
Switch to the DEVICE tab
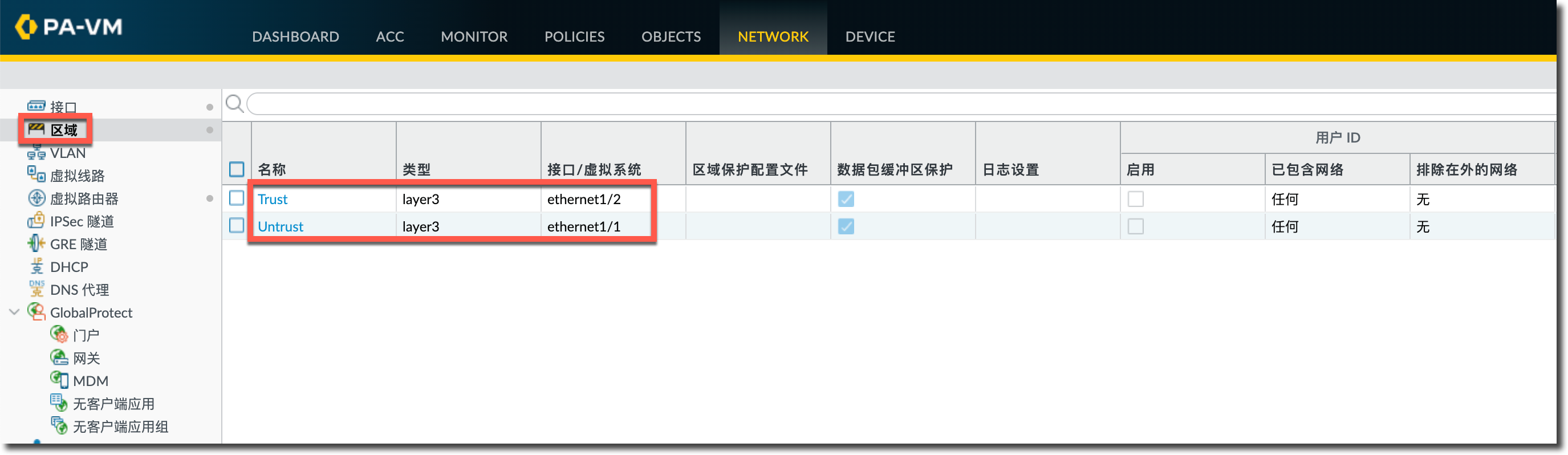click(x=869, y=36)
